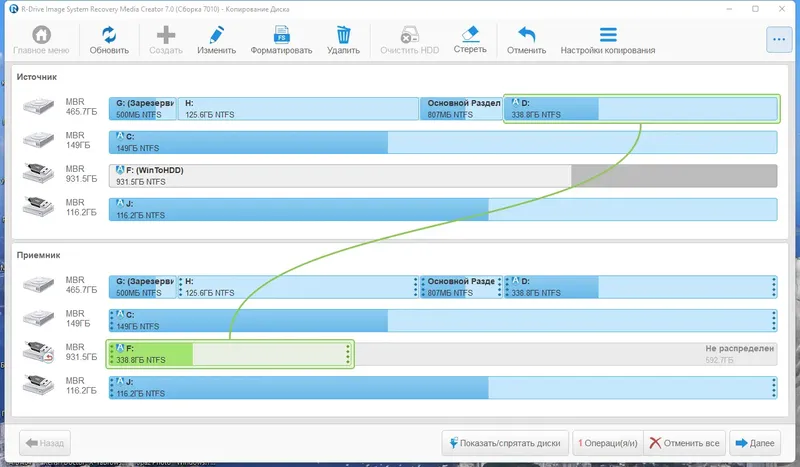Select source partition G: 500МБ NTFS
The height and width of the screenshot is (467, 800).
coord(142,109)
